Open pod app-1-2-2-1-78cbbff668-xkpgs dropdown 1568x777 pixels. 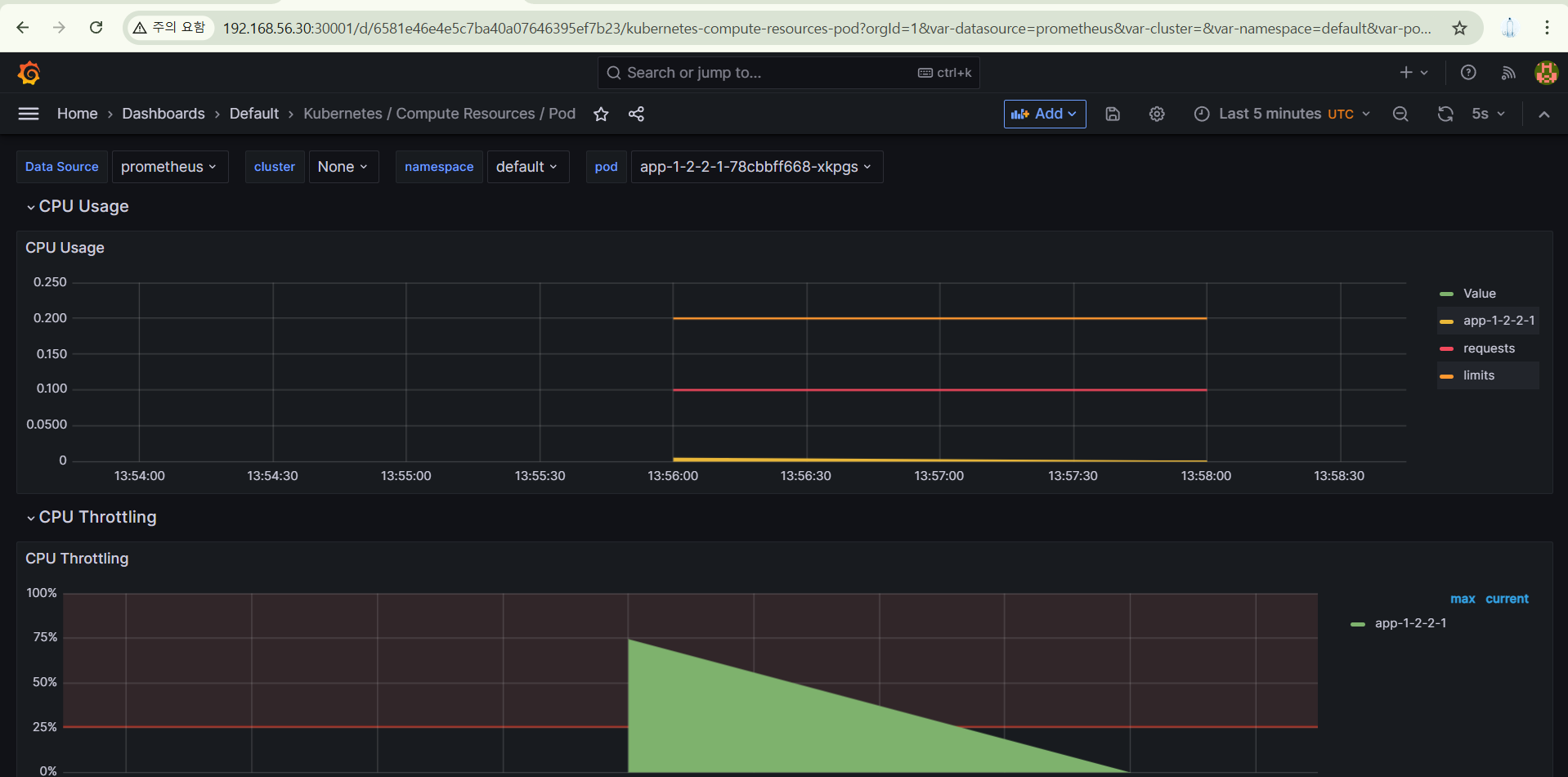[x=756, y=167]
